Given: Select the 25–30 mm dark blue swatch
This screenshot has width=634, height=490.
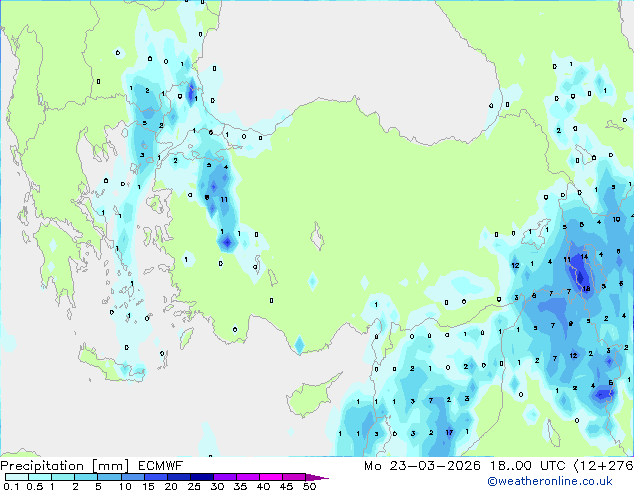Looking at the screenshot, I should (x=202, y=477).
